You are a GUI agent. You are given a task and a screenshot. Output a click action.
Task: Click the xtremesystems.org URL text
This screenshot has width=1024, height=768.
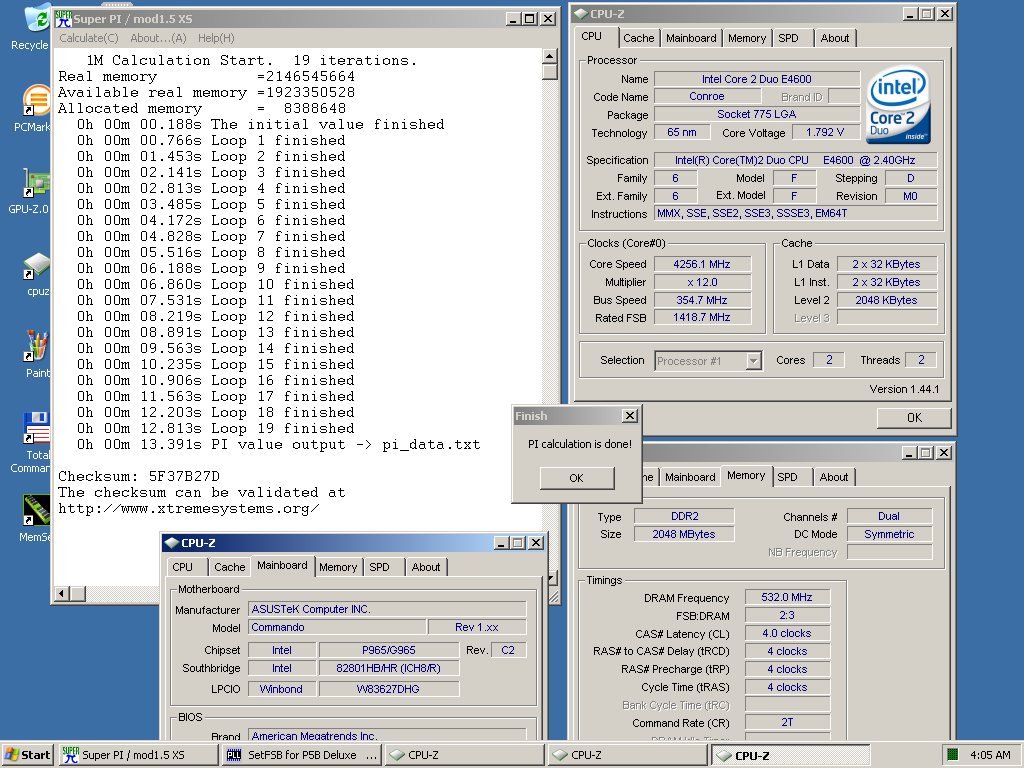coord(189,509)
